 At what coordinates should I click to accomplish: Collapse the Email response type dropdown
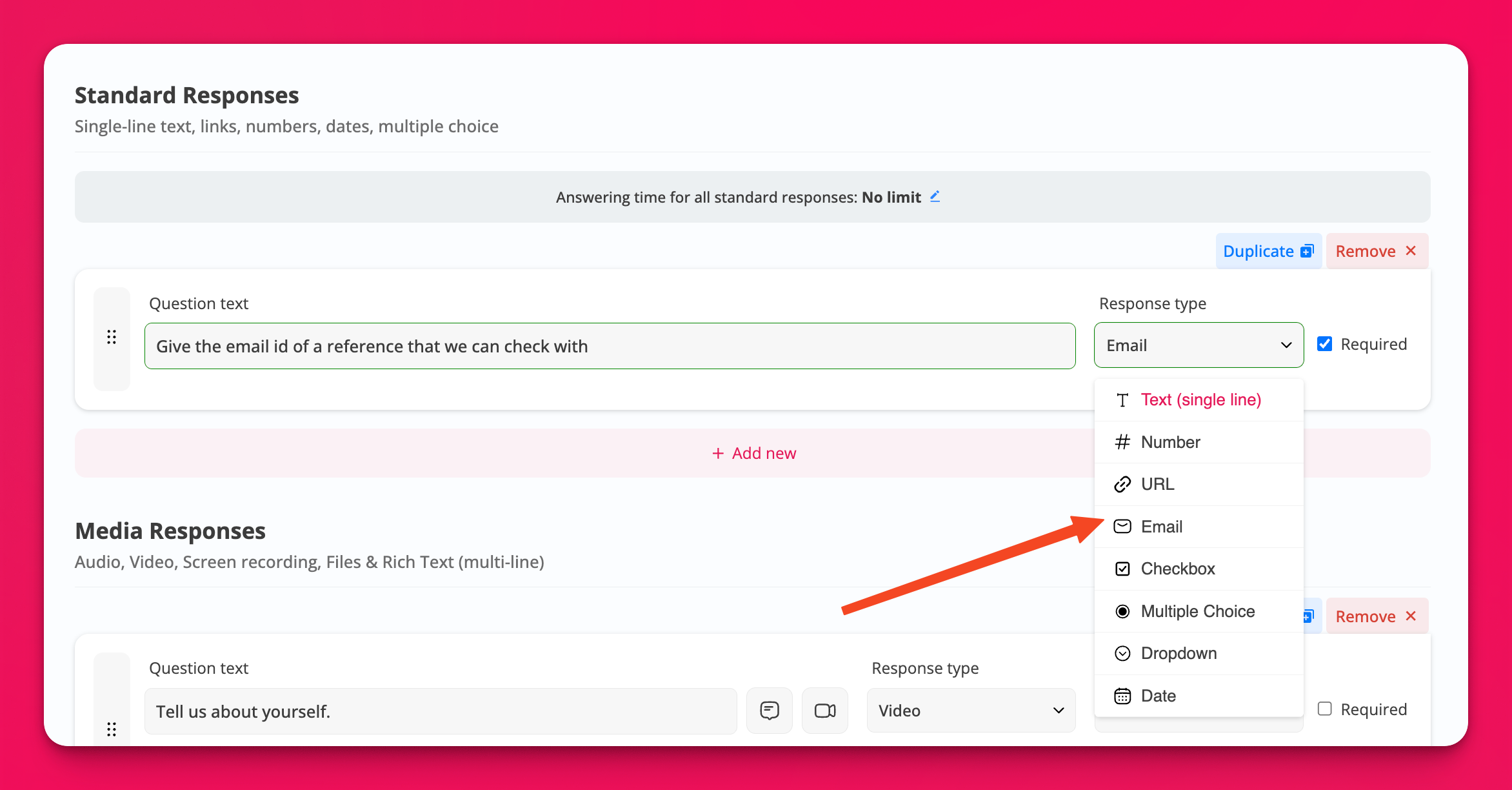click(1199, 345)
